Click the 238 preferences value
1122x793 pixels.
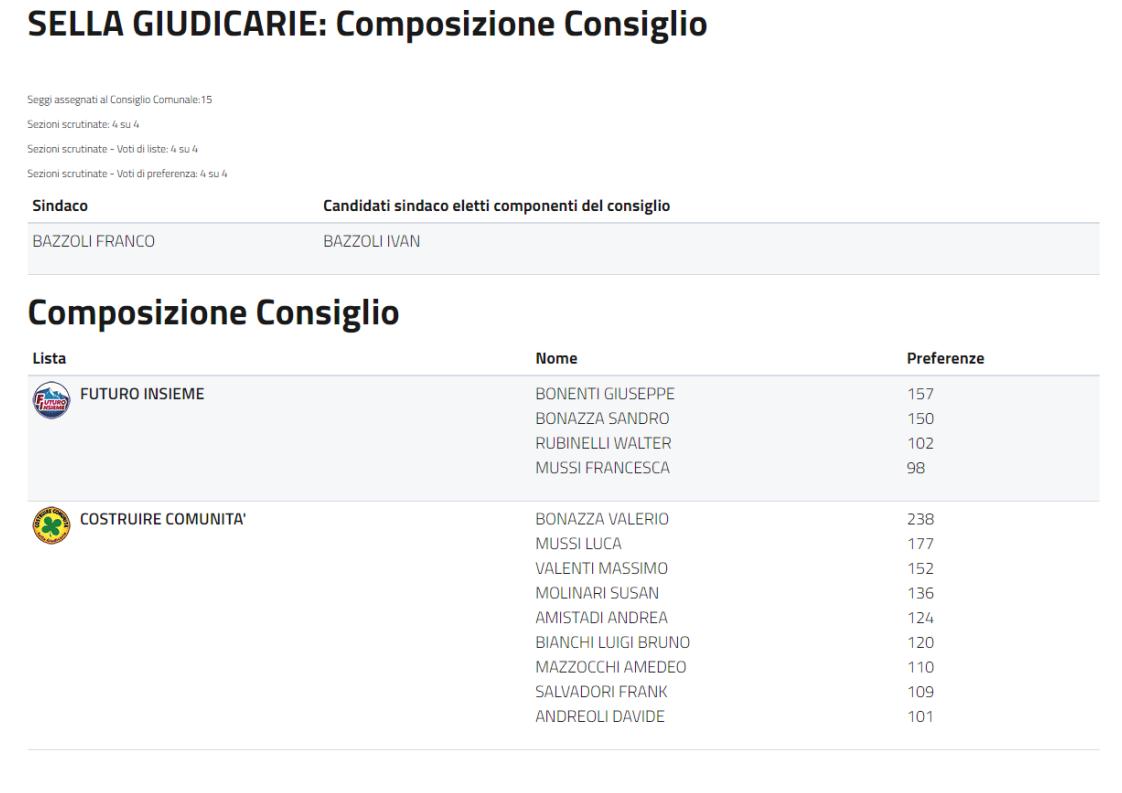coord(919,519)
